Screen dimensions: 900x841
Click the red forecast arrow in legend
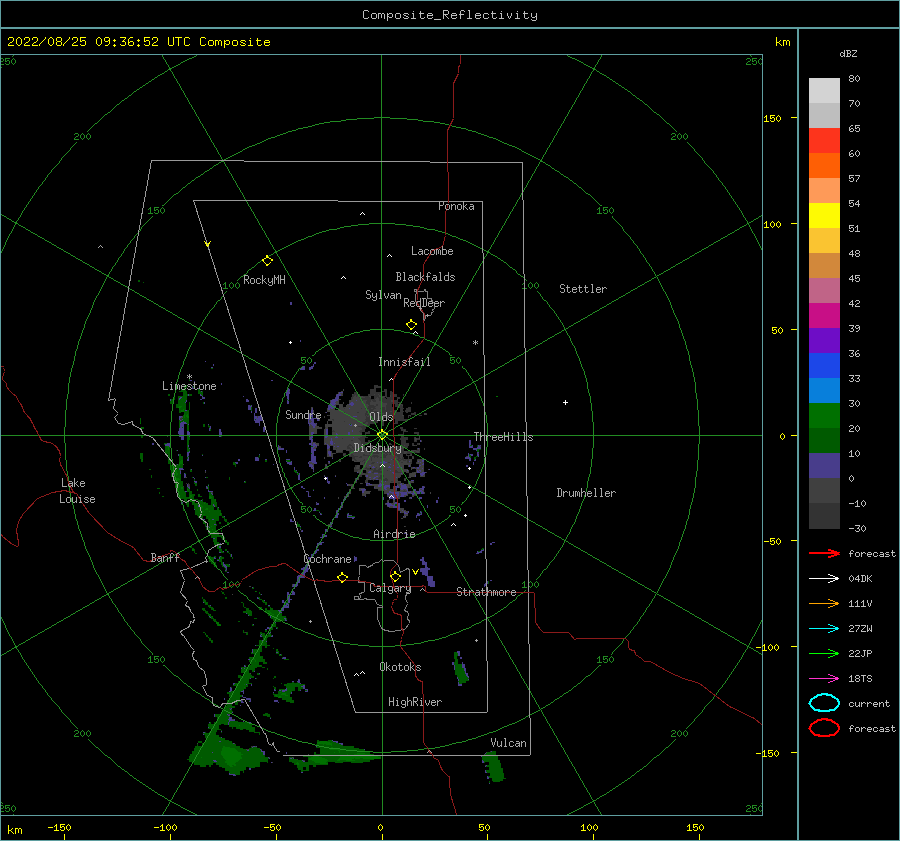(x=824, y=553)
